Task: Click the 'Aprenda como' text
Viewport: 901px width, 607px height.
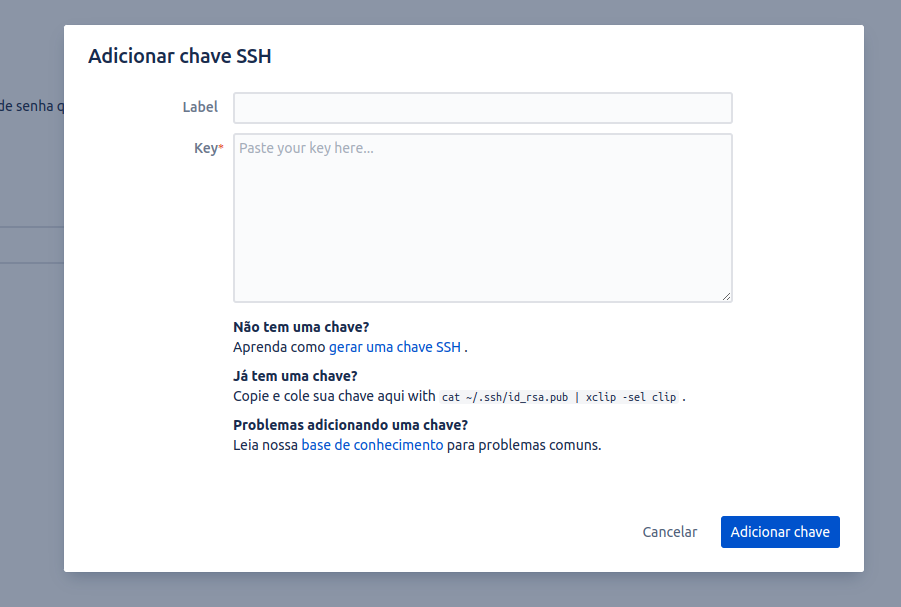Action: tap(279, 347)
